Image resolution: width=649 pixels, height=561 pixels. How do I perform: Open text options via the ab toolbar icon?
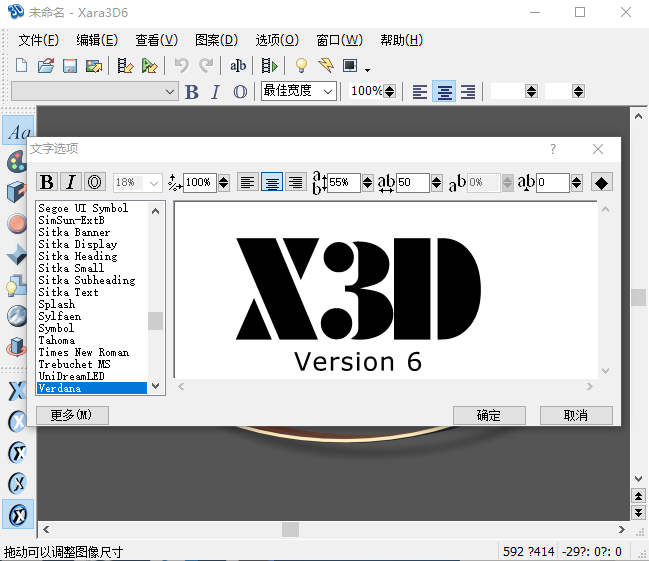[238, 65]
